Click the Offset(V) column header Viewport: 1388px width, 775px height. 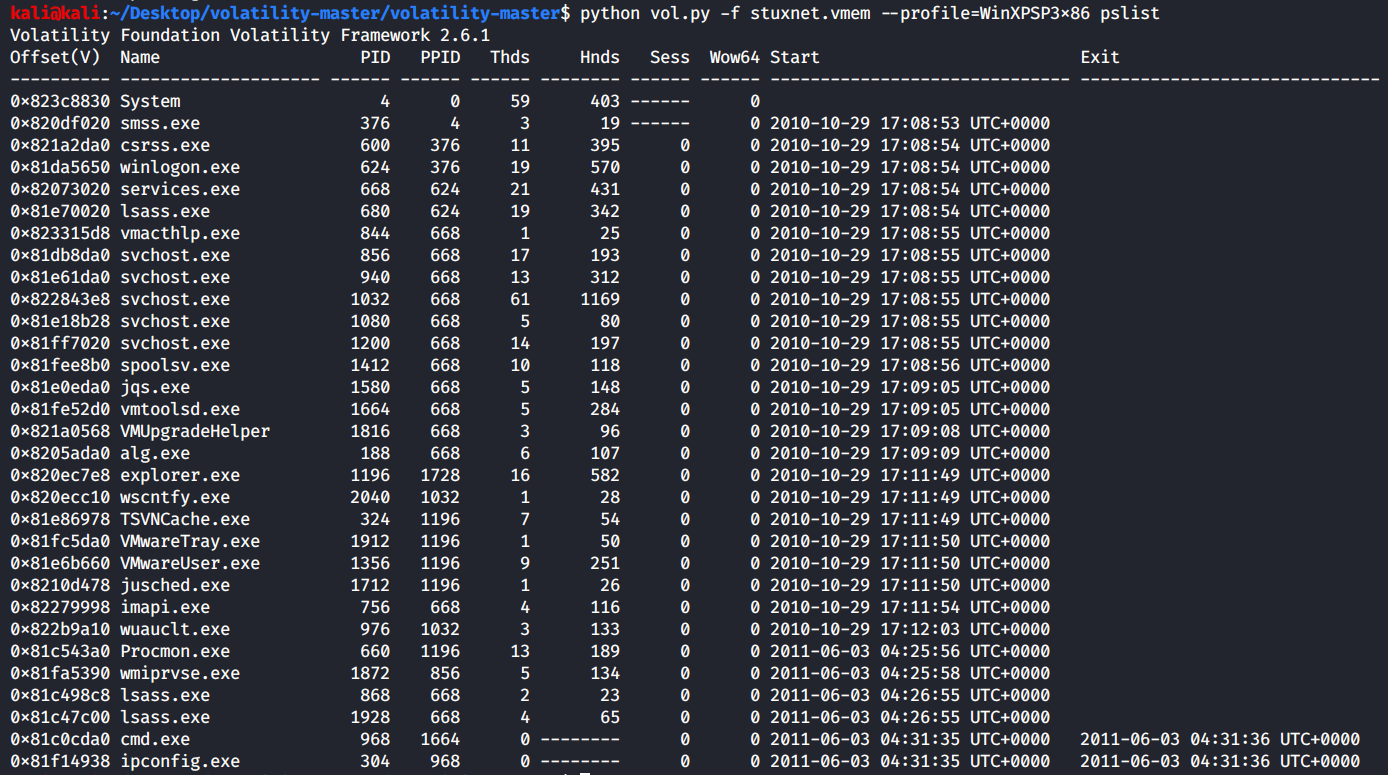pos(55,57)
